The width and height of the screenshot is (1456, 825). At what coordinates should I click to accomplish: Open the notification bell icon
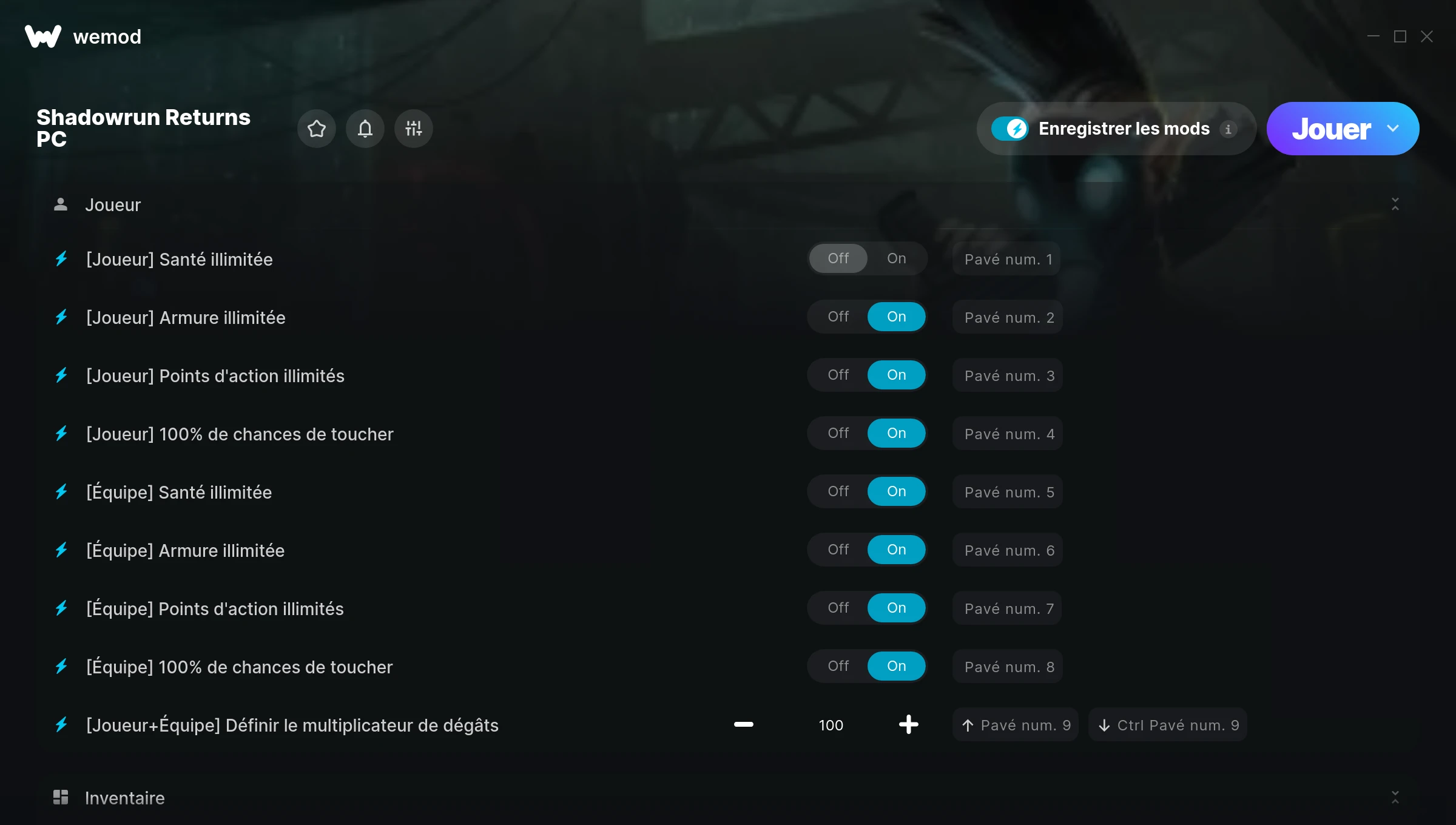click(365, 129)
